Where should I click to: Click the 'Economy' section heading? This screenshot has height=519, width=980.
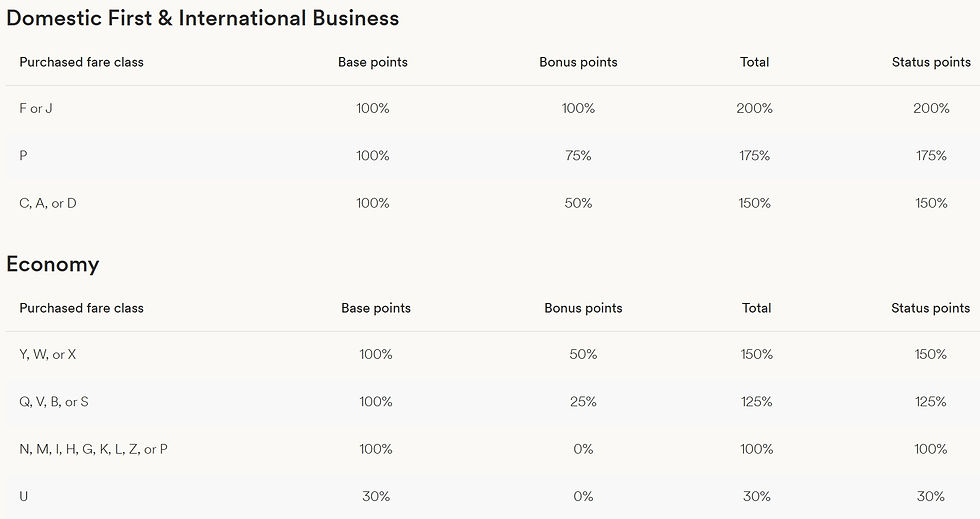[x=53, y=264]
